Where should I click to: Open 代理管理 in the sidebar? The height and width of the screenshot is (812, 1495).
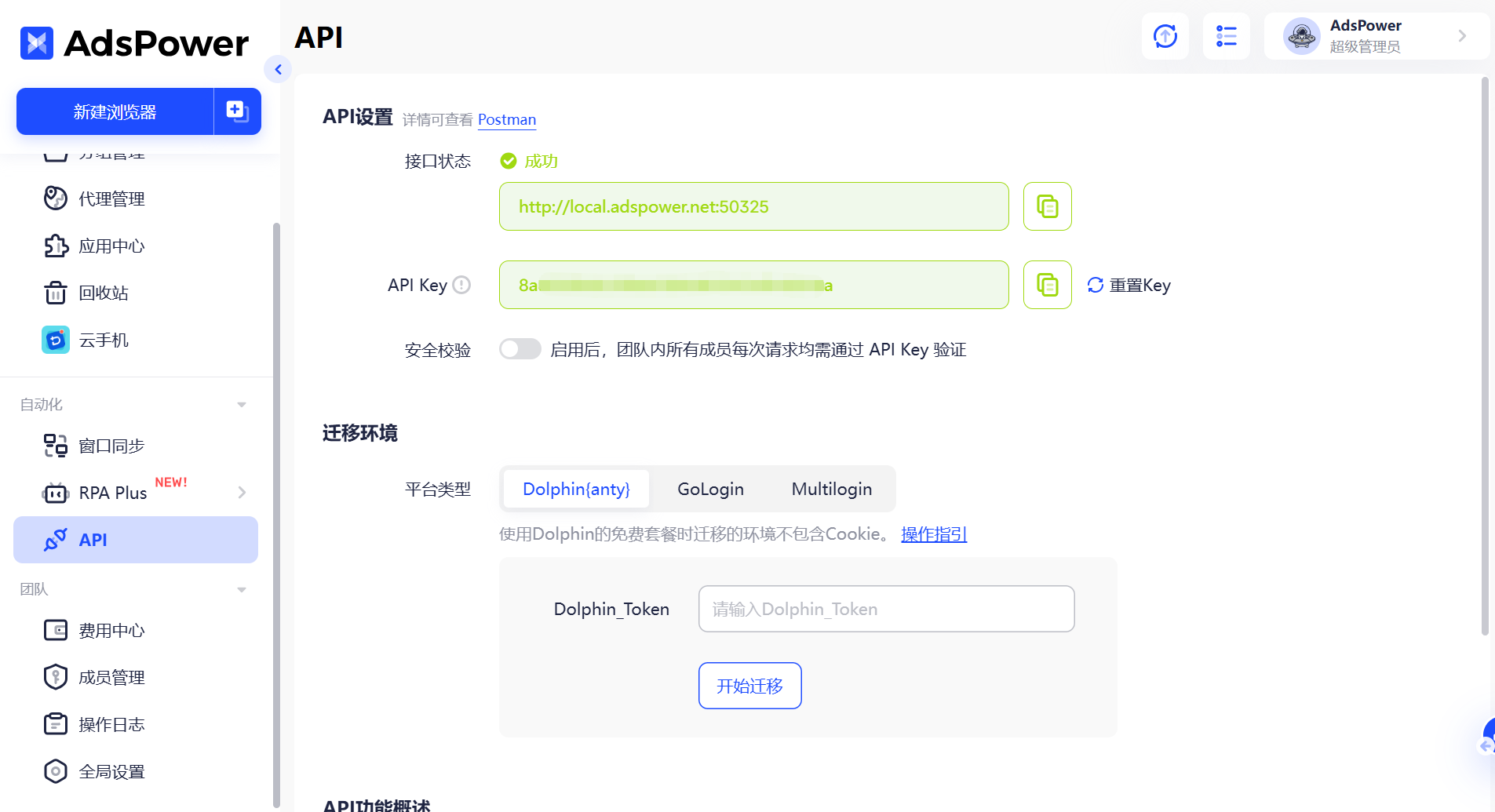coord(111,198)
